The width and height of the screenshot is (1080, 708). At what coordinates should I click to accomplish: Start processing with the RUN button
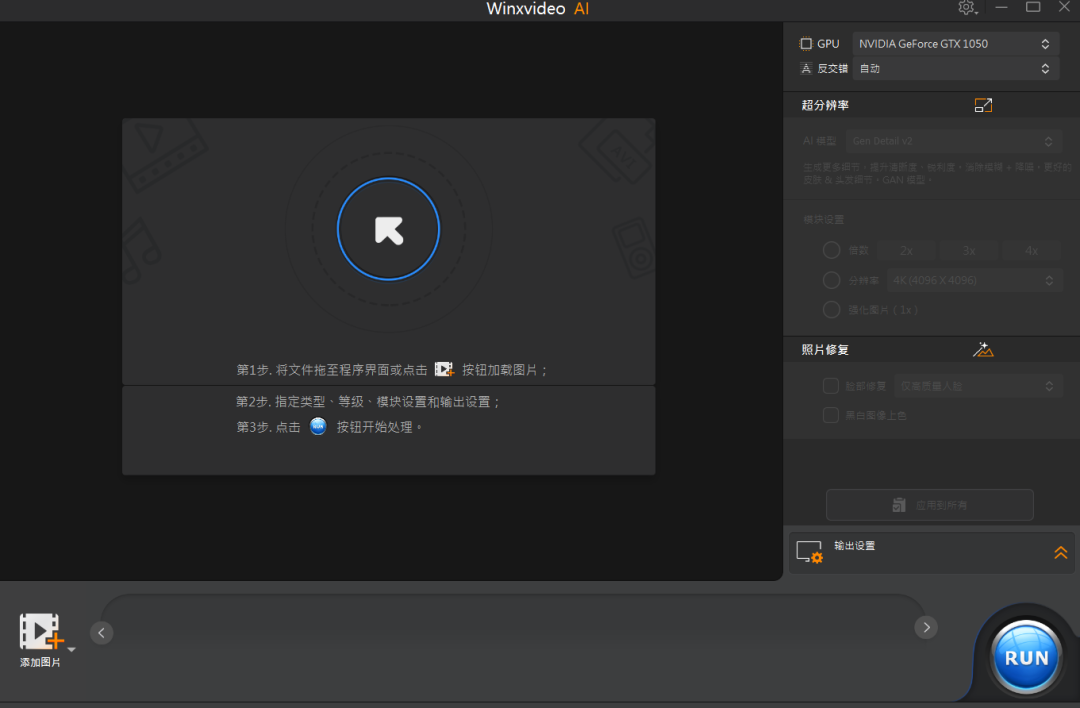tap(1026, 657)
